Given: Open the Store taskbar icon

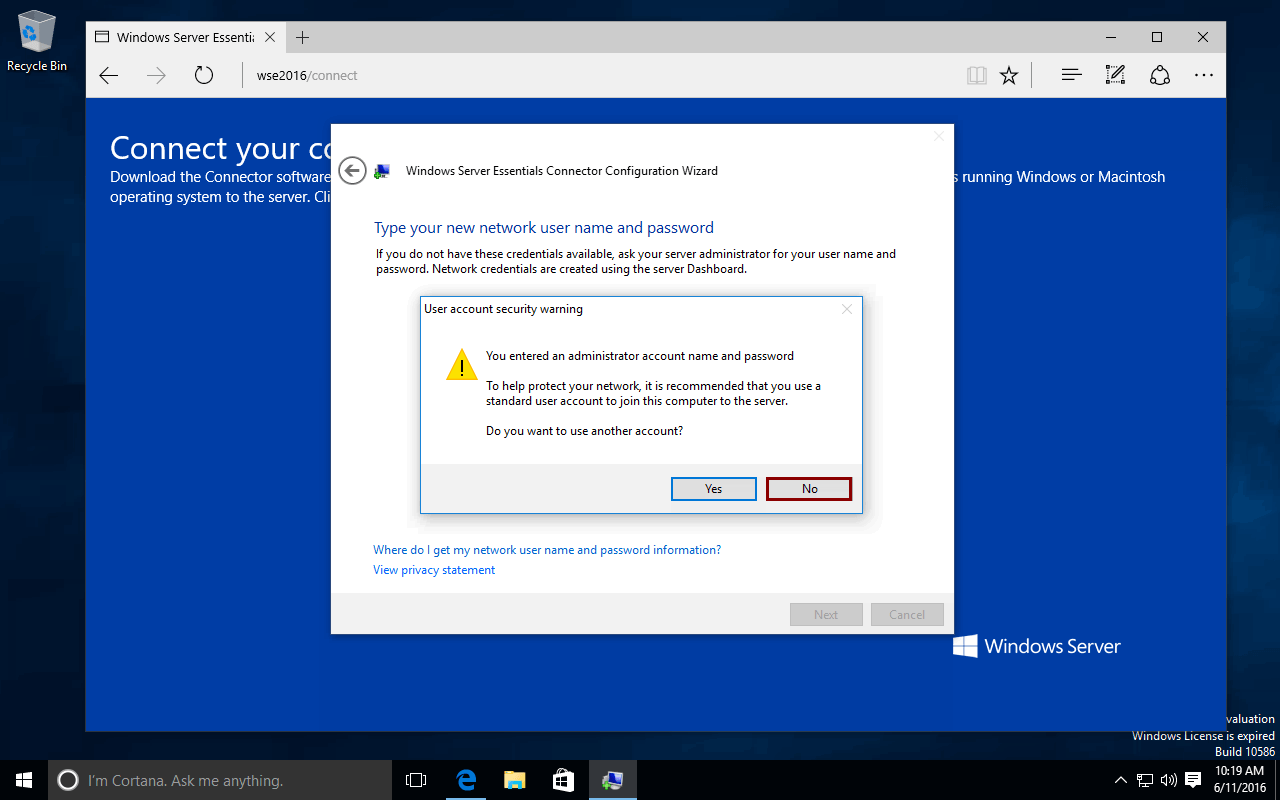Looking at the screenshot, I should tap(563, 780).
